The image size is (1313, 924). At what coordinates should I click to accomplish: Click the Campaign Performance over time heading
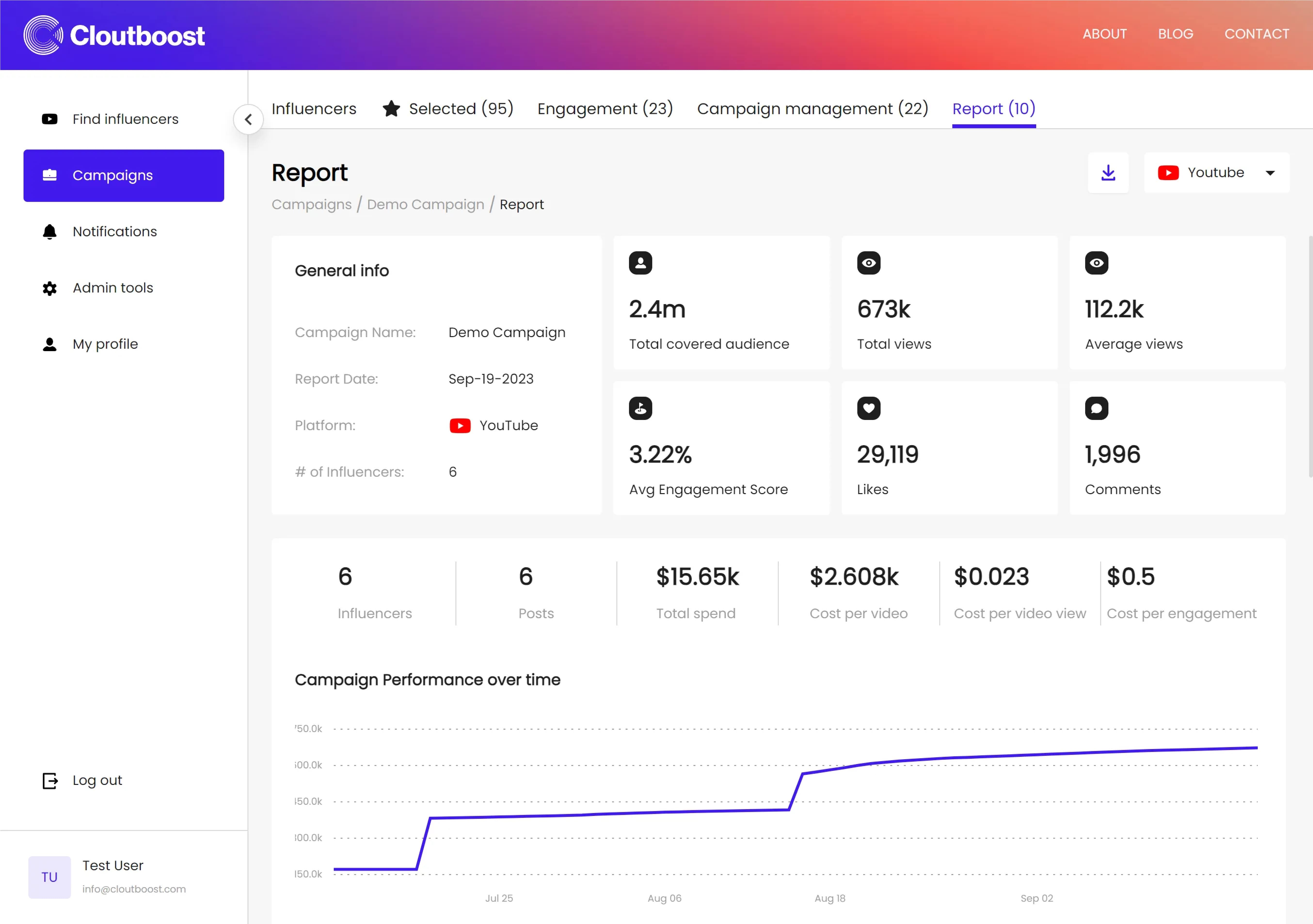[428, 680]
